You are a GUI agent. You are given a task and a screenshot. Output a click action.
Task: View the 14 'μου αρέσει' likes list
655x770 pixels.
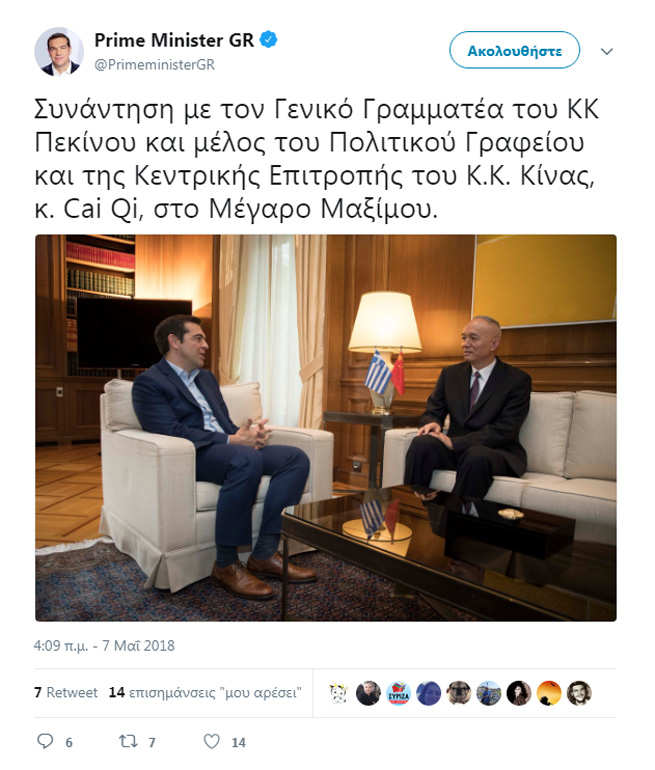tap(205, 692)
